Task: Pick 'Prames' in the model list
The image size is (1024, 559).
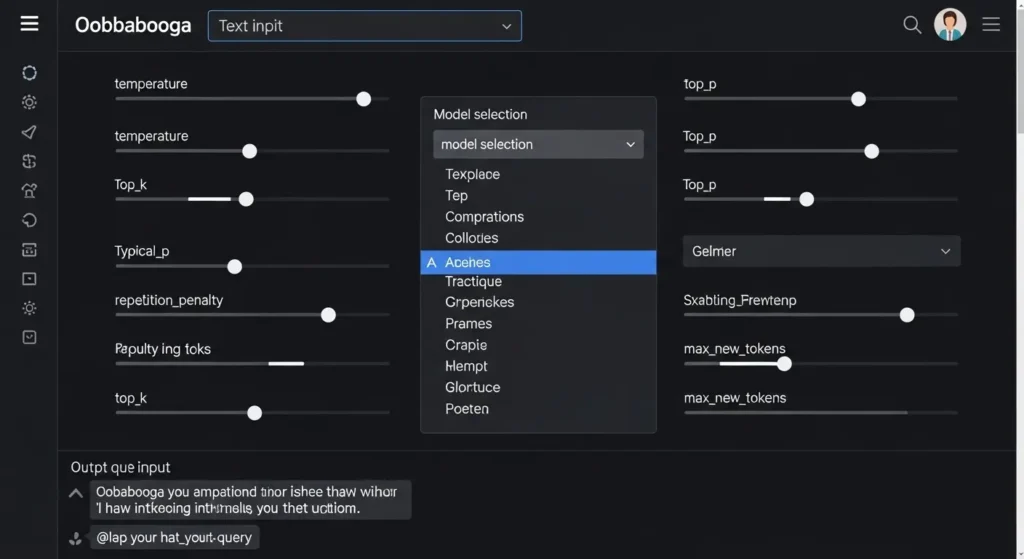Action: [x=468, y=324]
